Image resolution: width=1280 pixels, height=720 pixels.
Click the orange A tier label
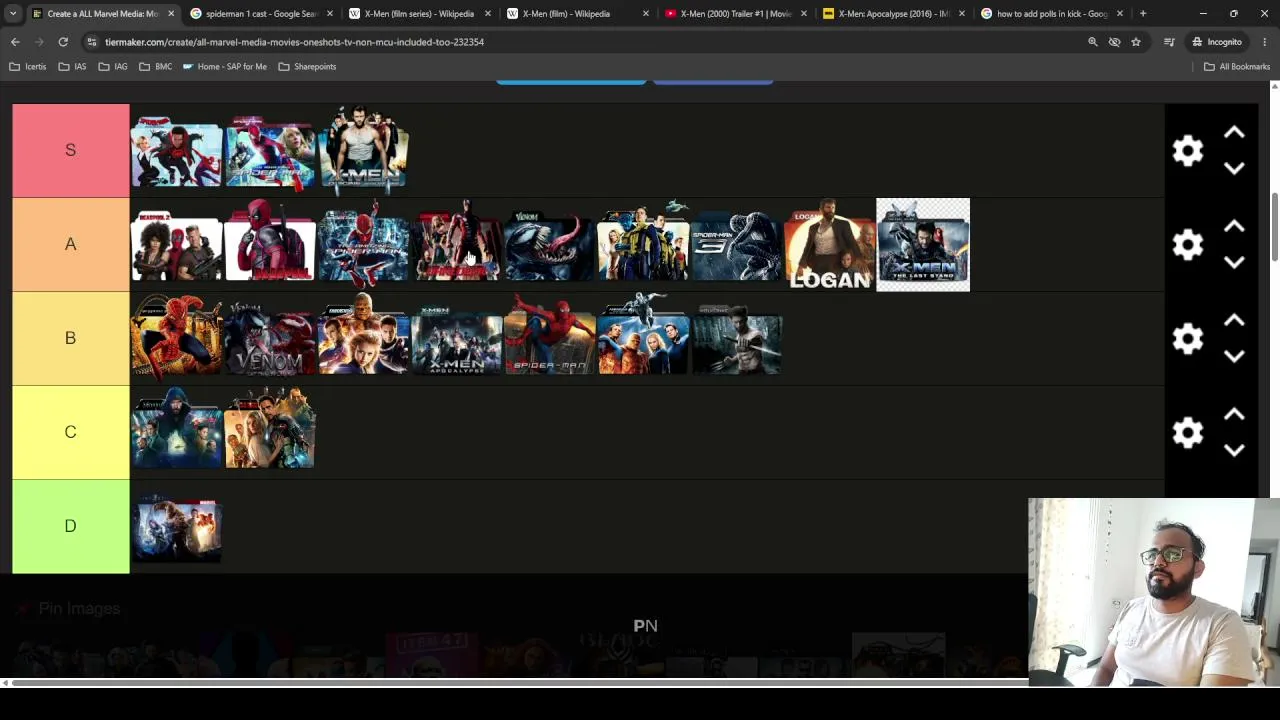pos(71,244)
